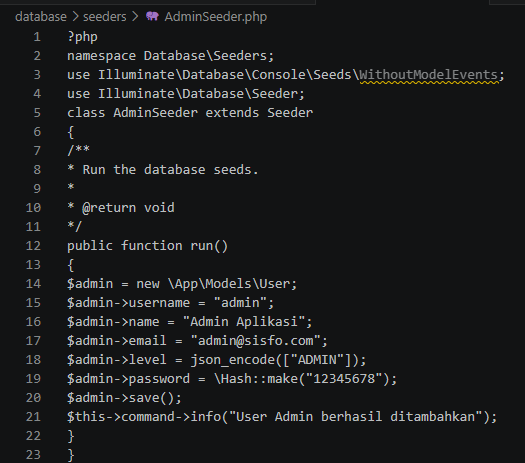Click 'public function run()' declaration
Viewport: 525px width, 463px height.
pyautogui.click(x=147, y=246)
